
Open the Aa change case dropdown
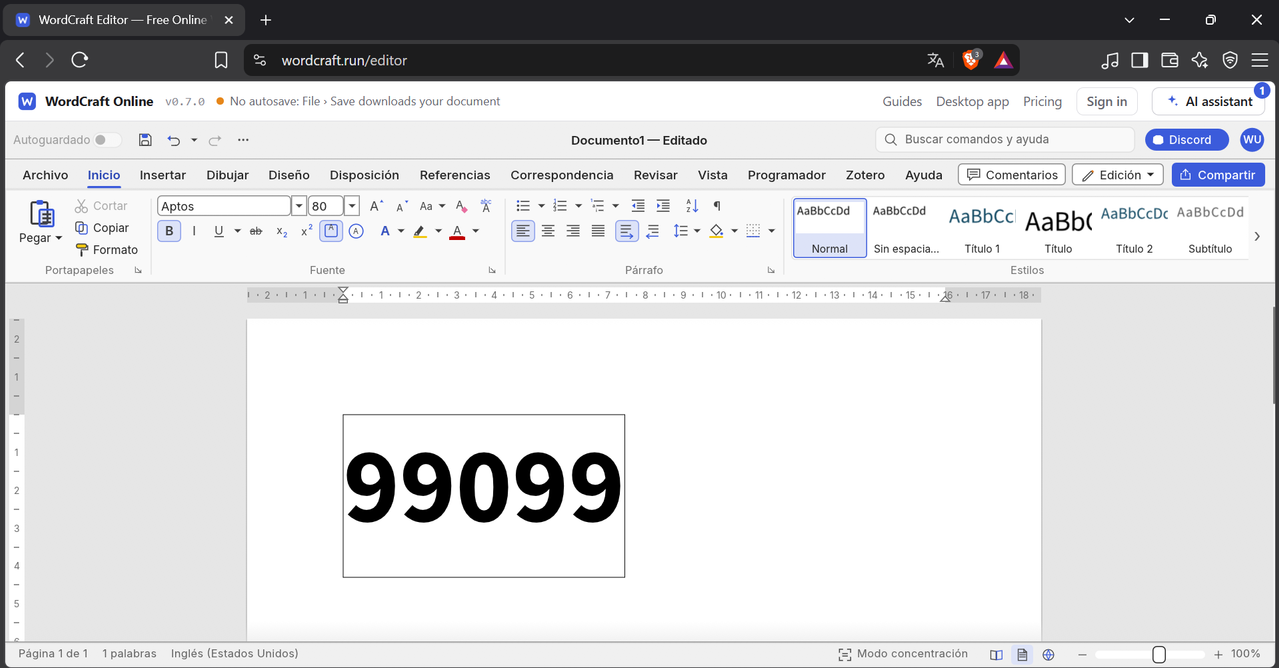click(431, 206)
